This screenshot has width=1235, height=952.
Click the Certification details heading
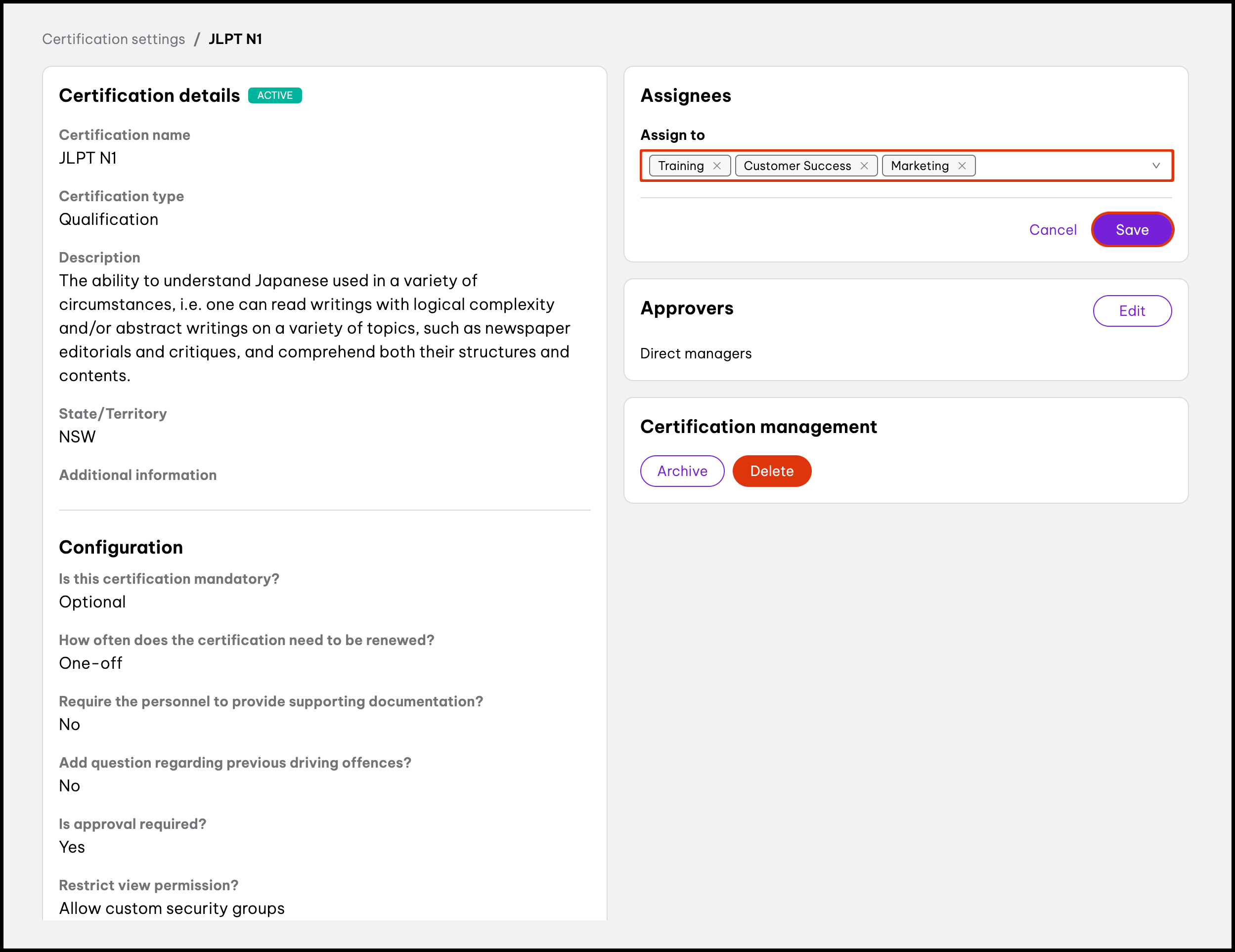(x=149, y=95)
